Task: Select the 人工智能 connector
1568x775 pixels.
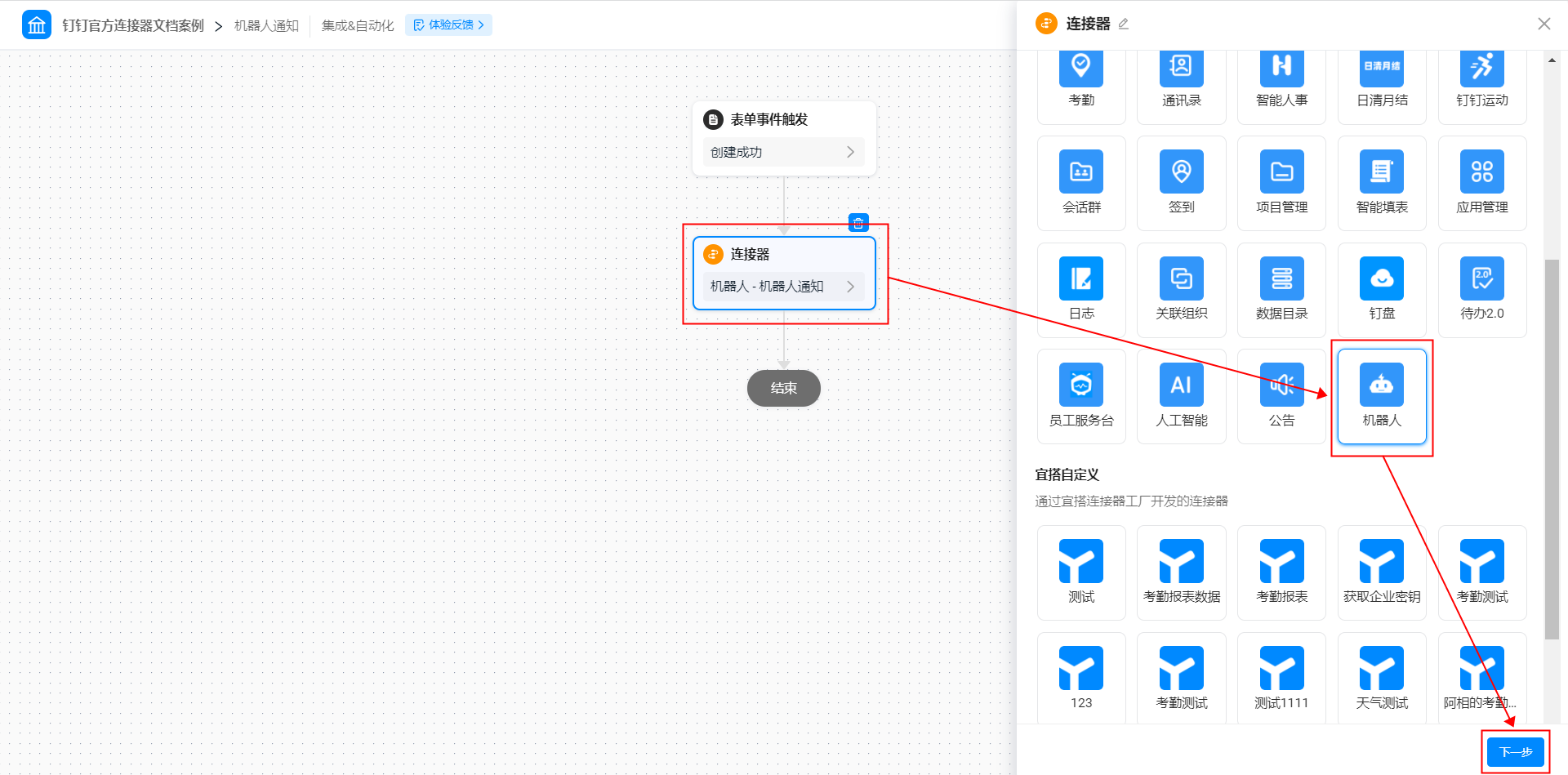Action: 1181,397
